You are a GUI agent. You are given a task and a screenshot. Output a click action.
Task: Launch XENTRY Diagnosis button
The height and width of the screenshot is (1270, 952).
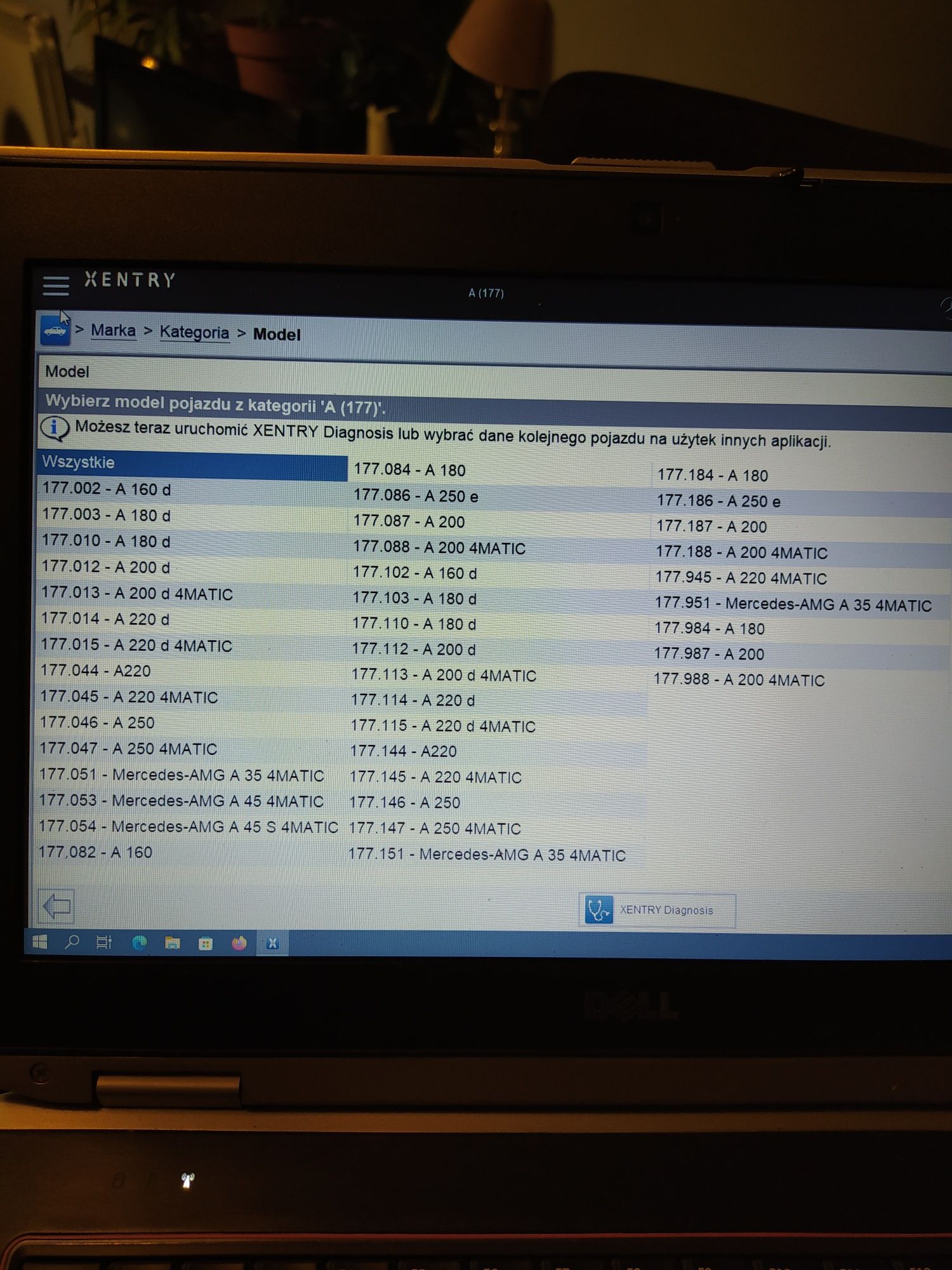[657, 910]
